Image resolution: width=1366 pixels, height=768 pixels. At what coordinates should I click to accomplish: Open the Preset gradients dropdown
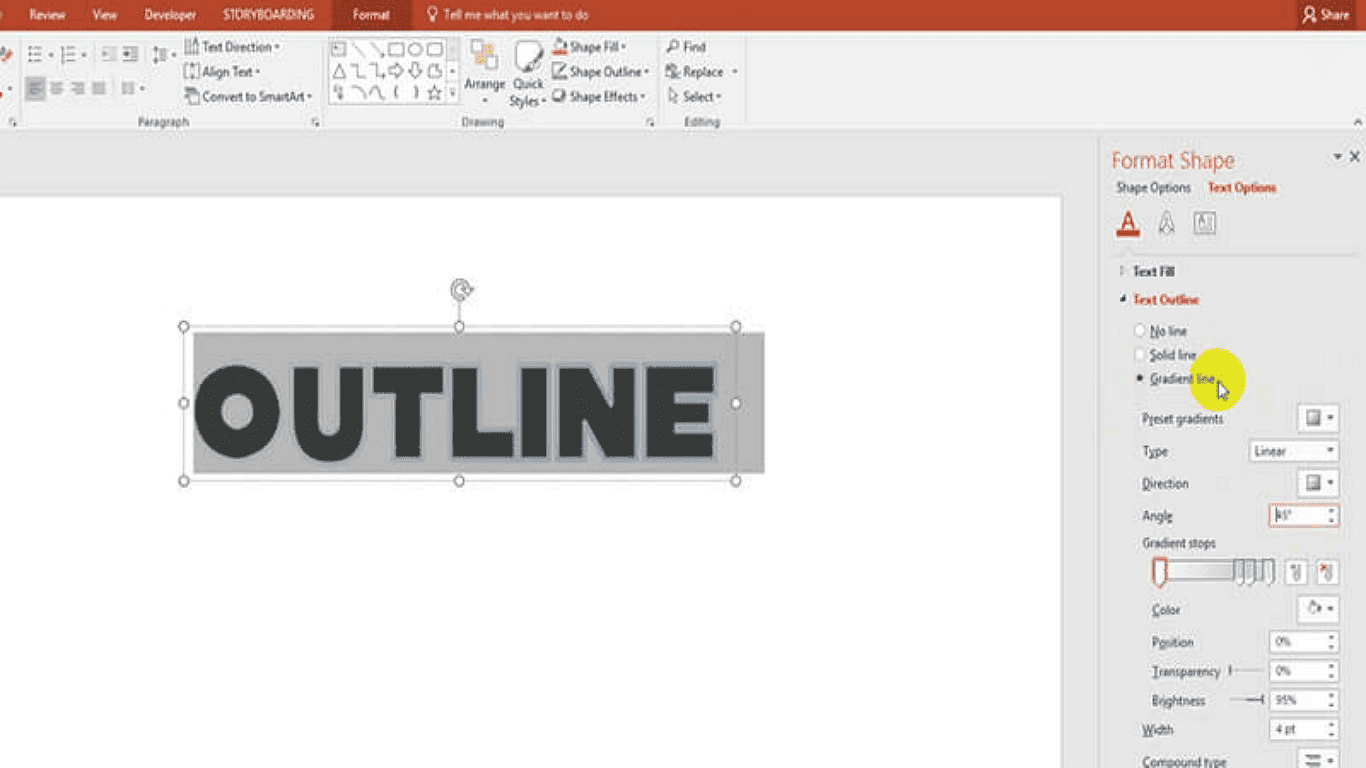tap(1318, 418)
